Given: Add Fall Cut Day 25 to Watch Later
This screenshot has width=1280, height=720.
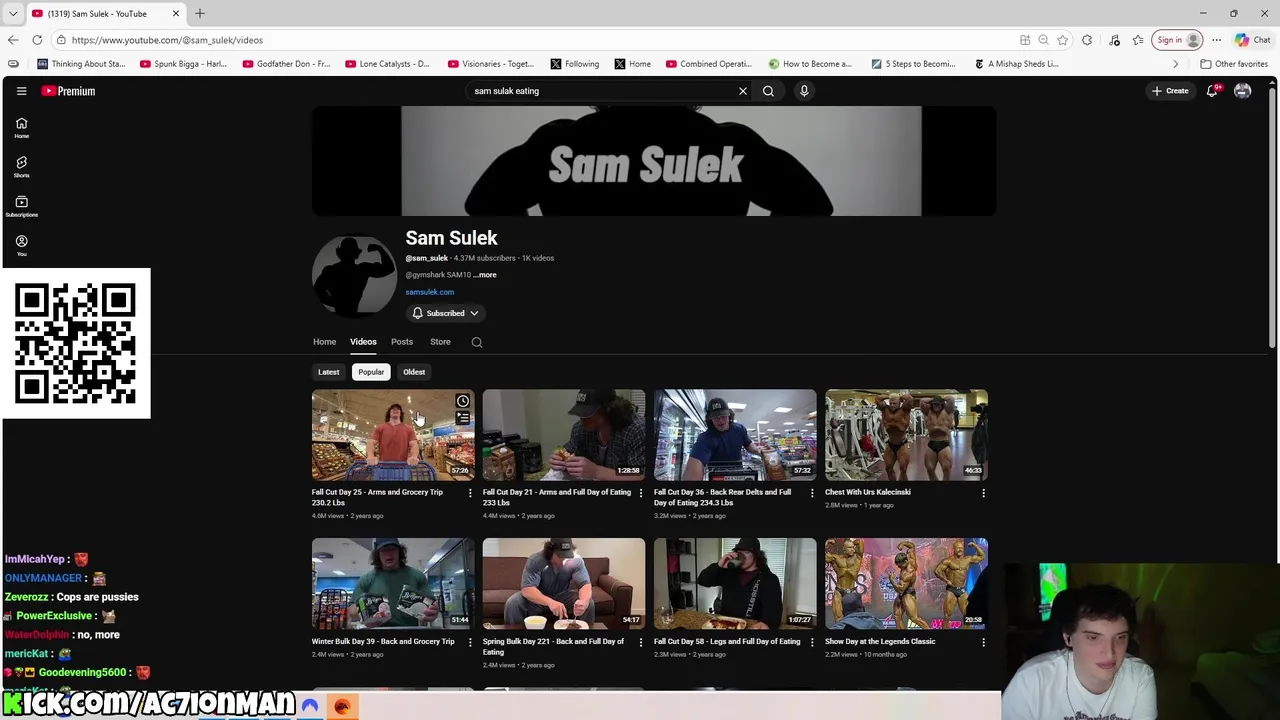Looking at the screenshot, I should click(463, 401).
